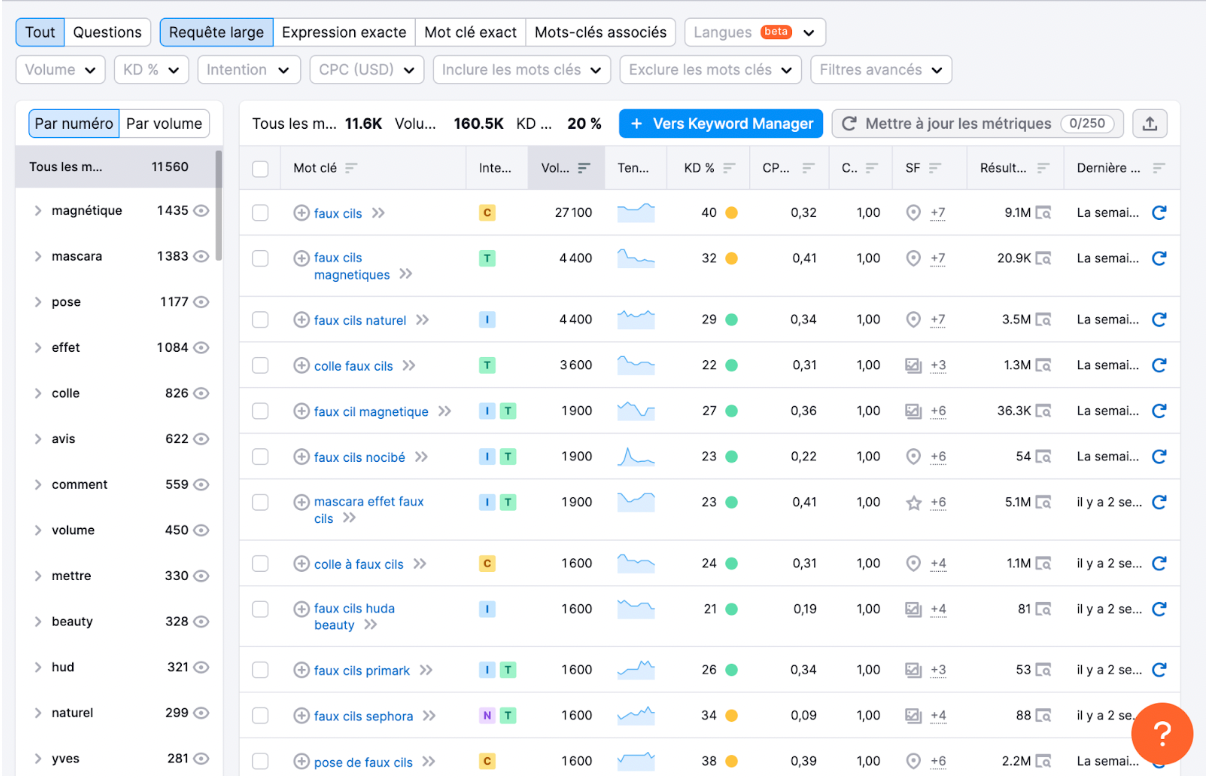
Task: Refresh metrics for faux cils nocibé row
Action: 1159,456
